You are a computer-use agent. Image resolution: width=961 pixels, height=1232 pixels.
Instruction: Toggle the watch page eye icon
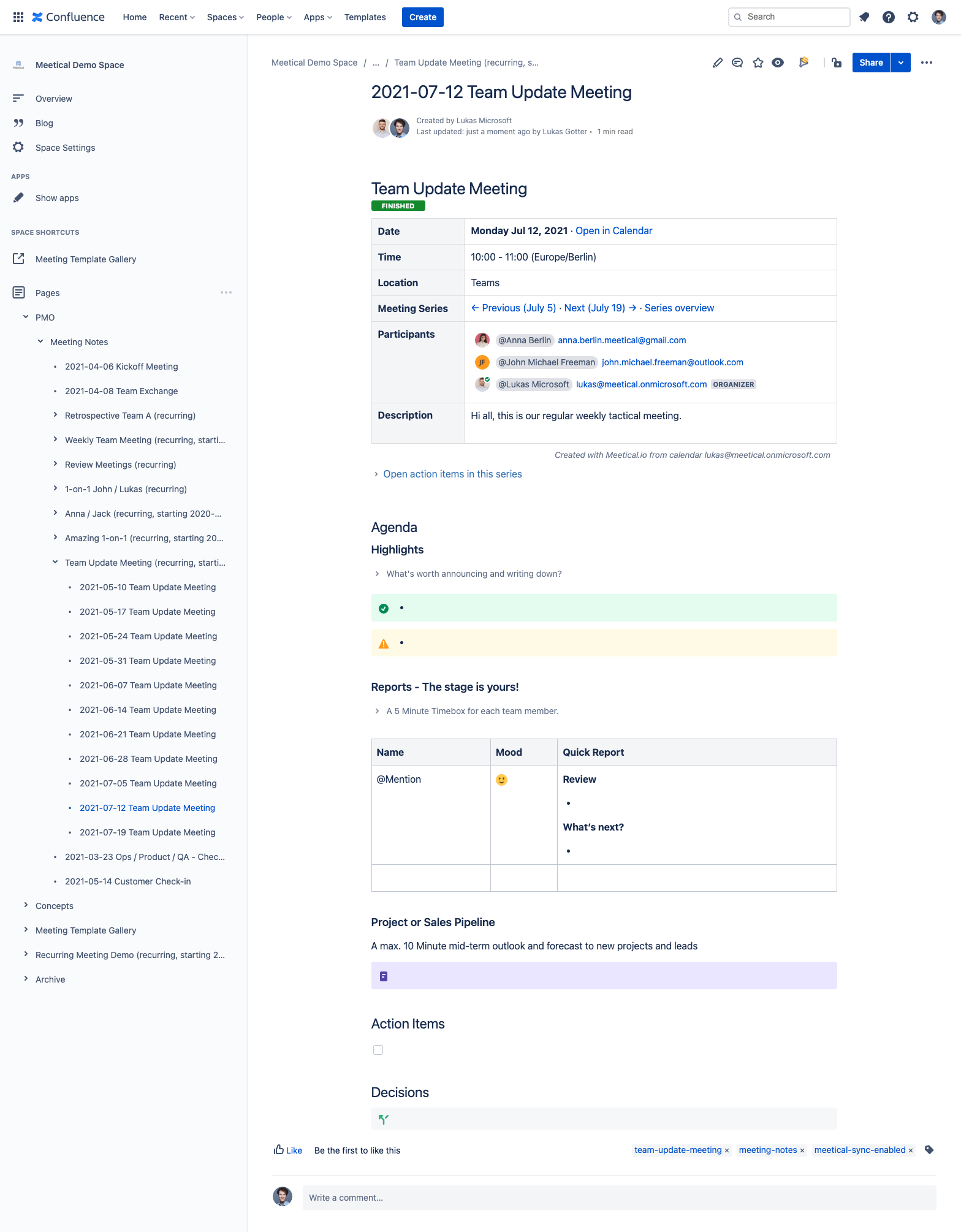pos(778,63)
